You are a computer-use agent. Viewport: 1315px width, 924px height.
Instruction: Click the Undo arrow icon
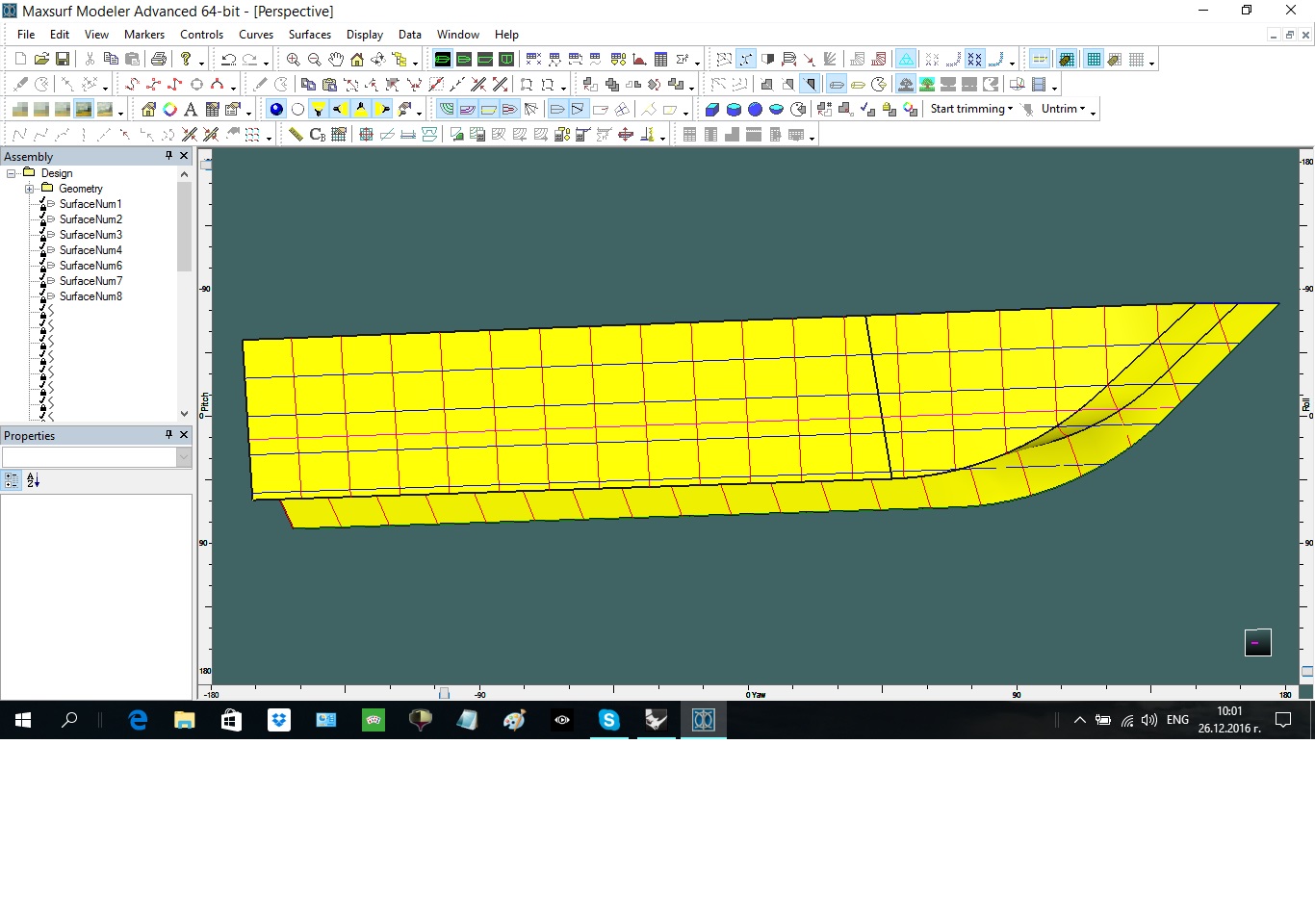228,60
